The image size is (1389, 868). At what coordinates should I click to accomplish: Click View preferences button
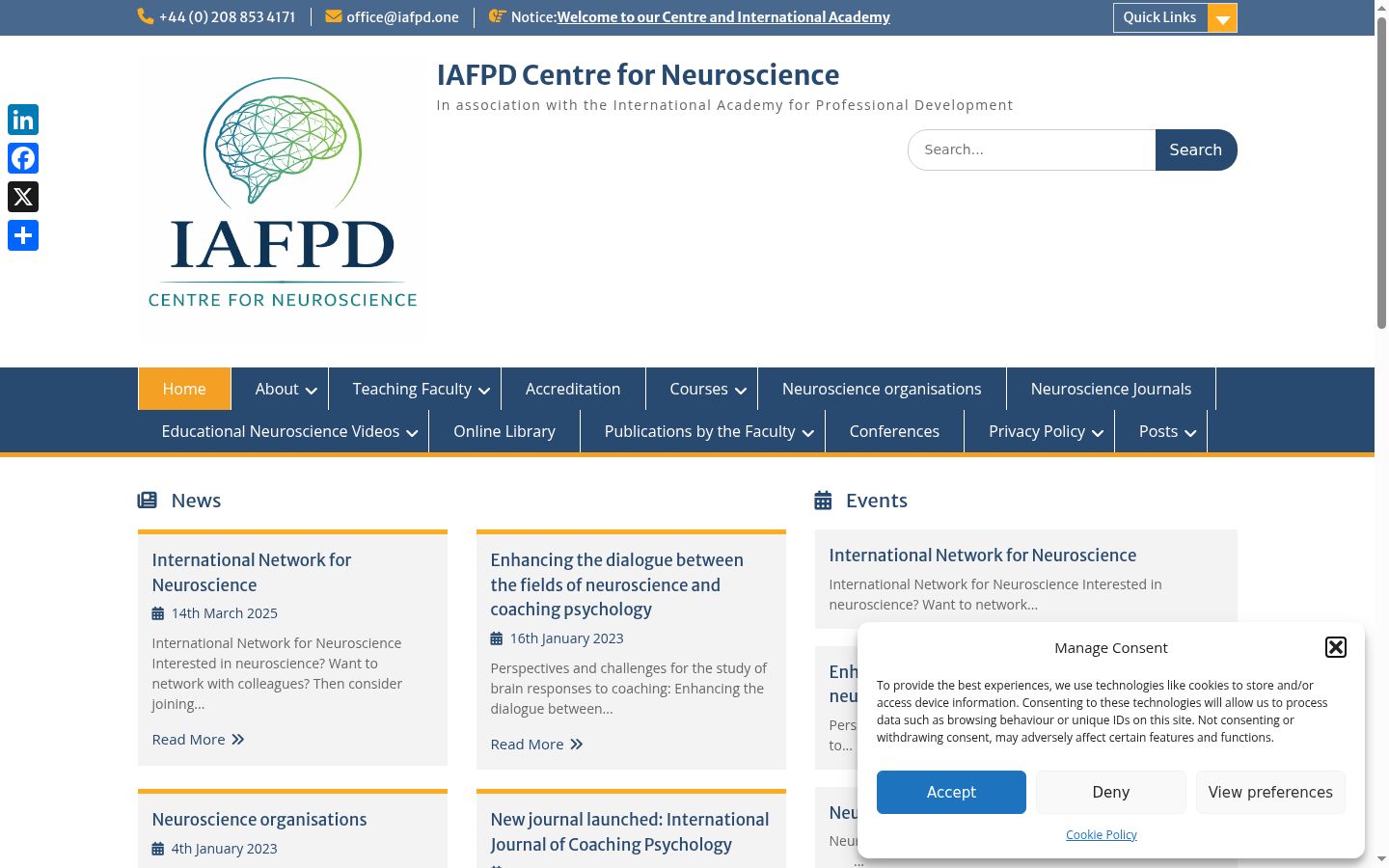pyautogui.click(x=1270, y=792)
